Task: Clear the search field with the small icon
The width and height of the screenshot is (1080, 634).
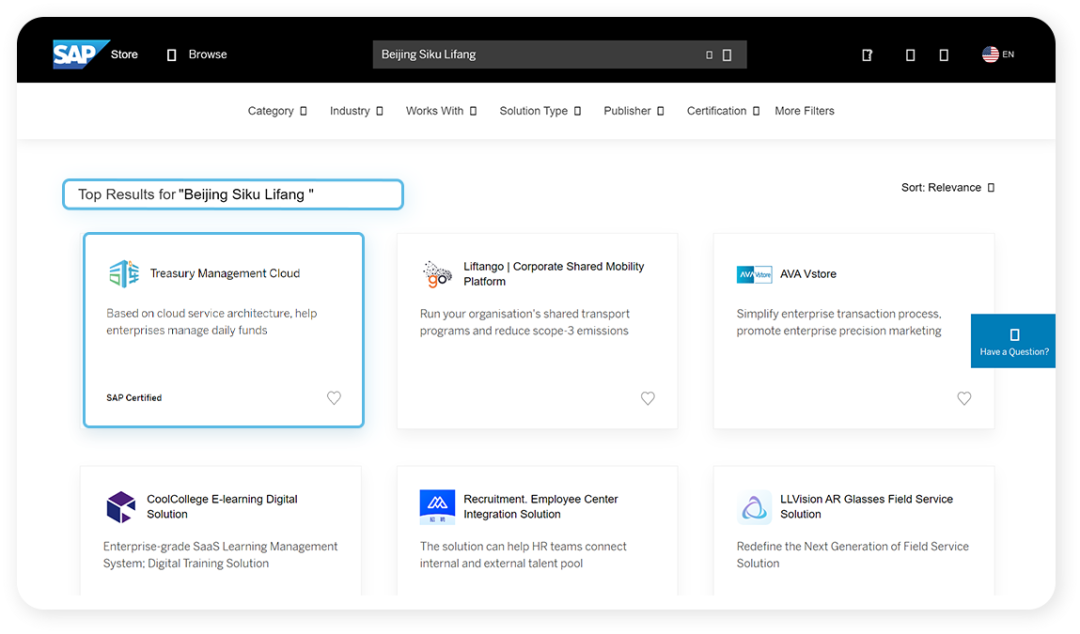Action: pyautogui.click(x=709, y=55)
